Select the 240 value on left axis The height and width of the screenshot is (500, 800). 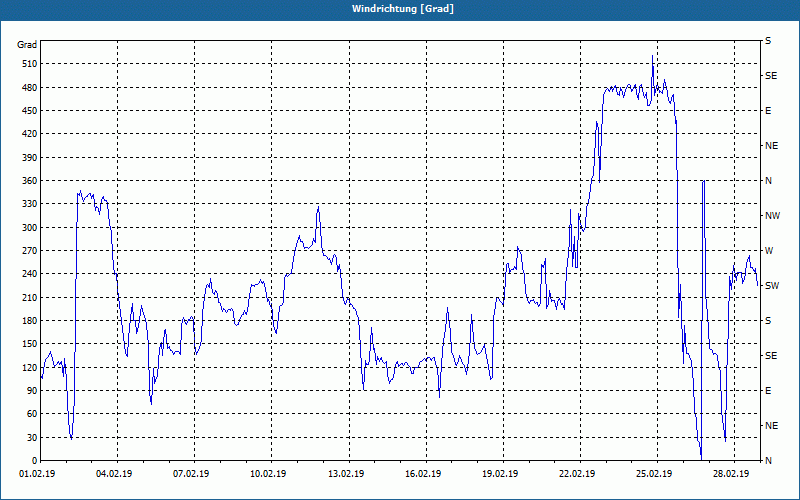click(30, 274)
